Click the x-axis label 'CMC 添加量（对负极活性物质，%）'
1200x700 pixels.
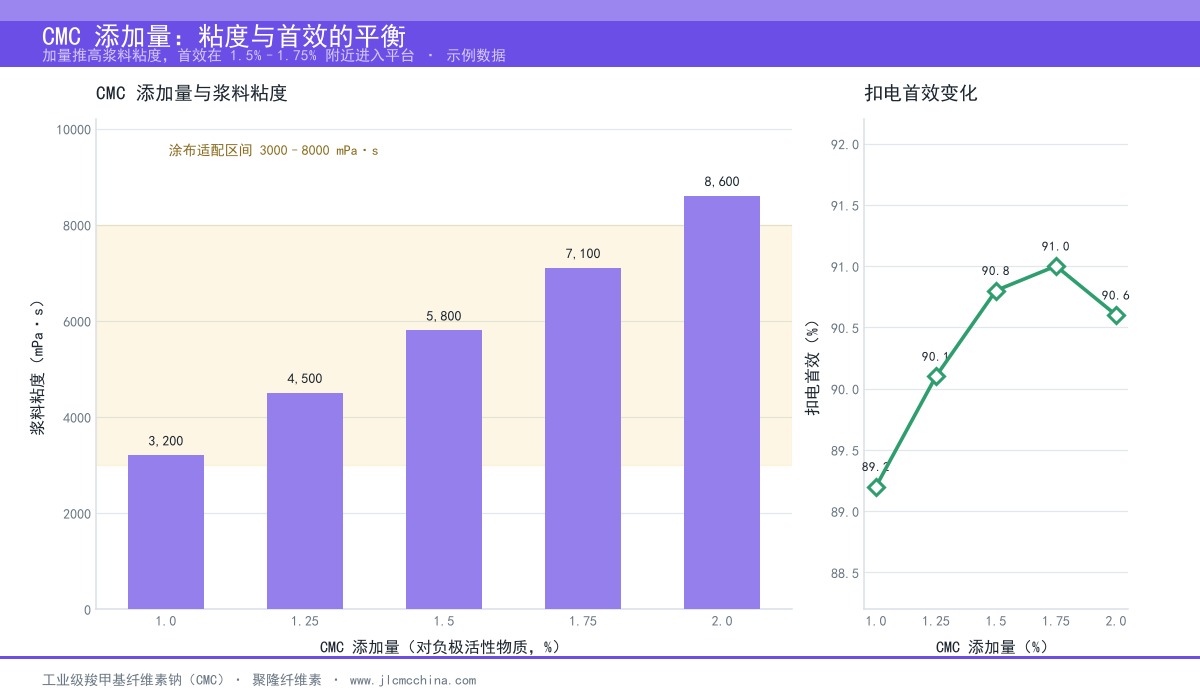point(440,647)
